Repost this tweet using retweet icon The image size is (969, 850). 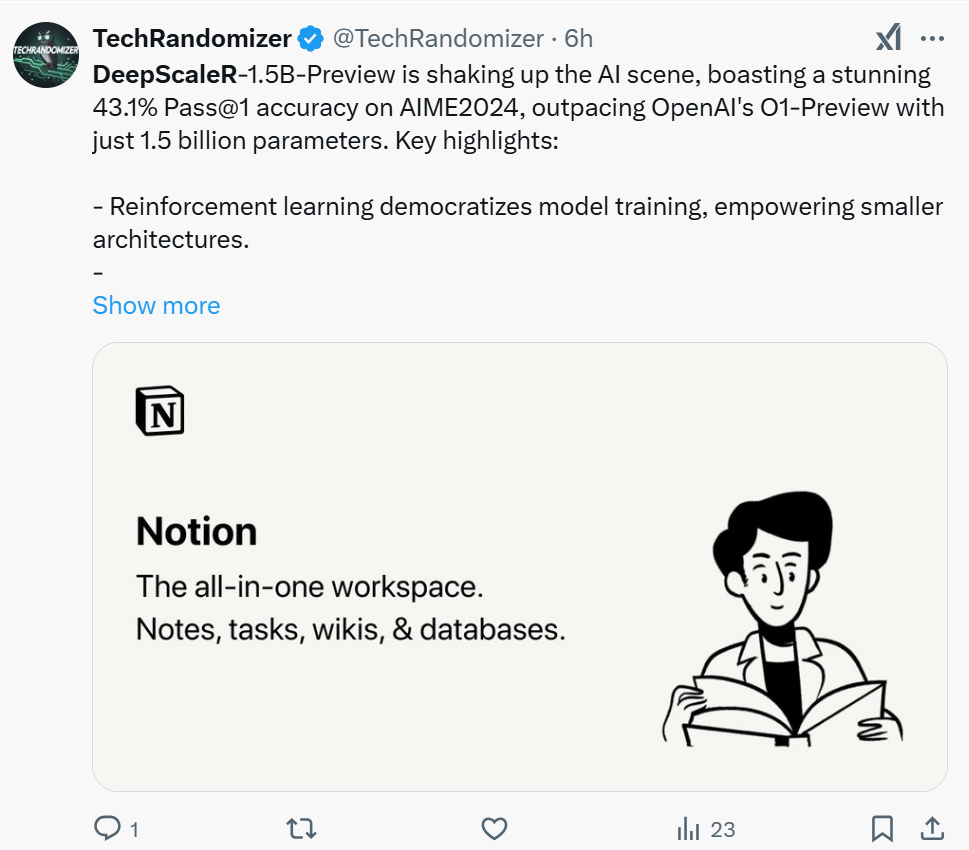pos(302,828)
